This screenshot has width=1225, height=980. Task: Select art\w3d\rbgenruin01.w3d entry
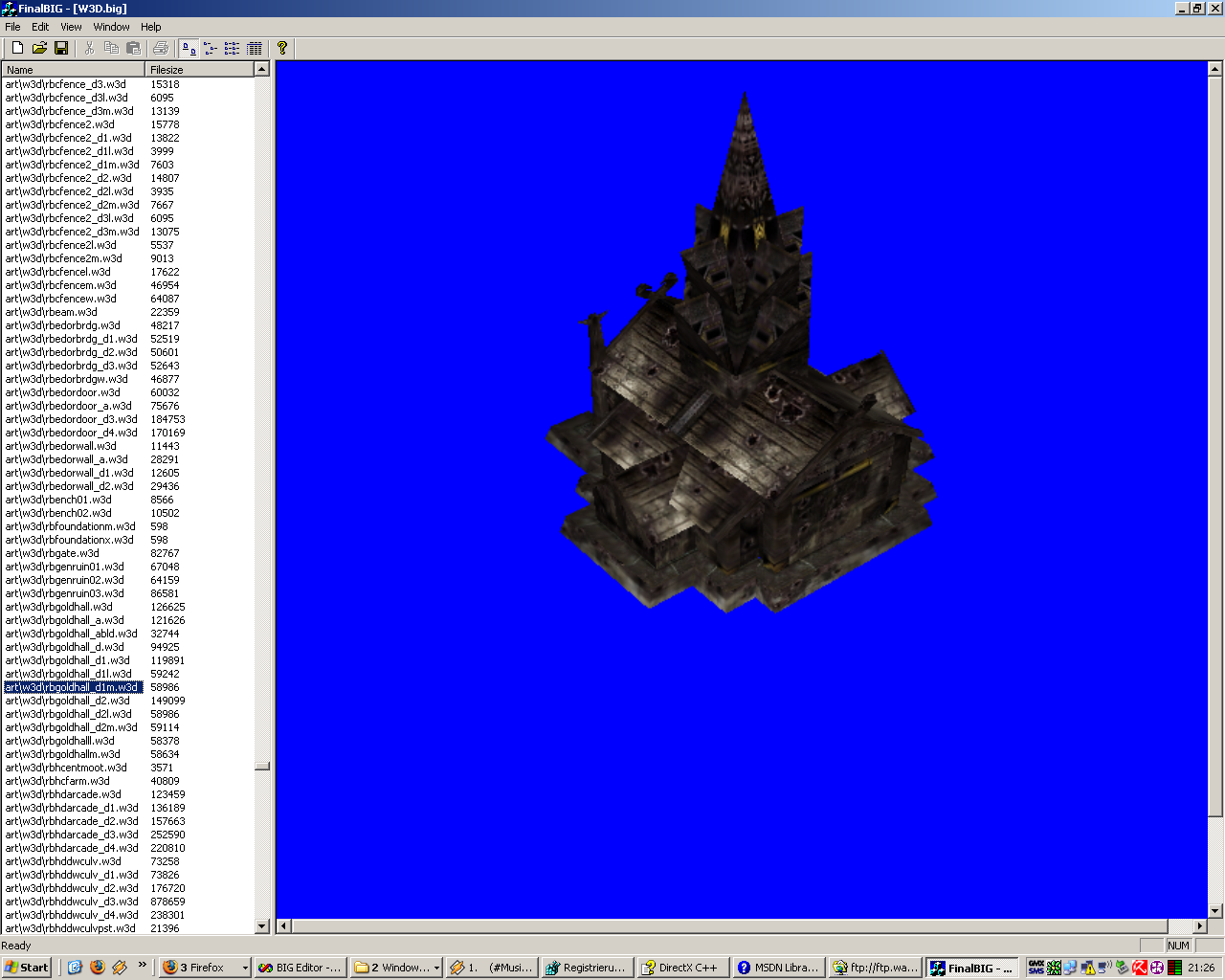coord(65,567)
